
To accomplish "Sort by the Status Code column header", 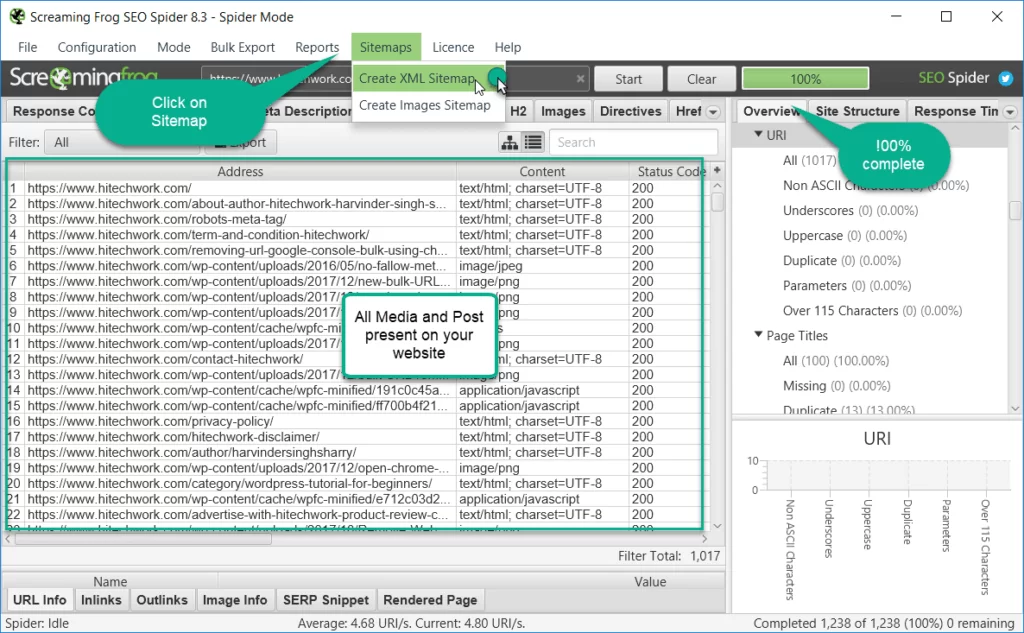I will click(670, 171).
